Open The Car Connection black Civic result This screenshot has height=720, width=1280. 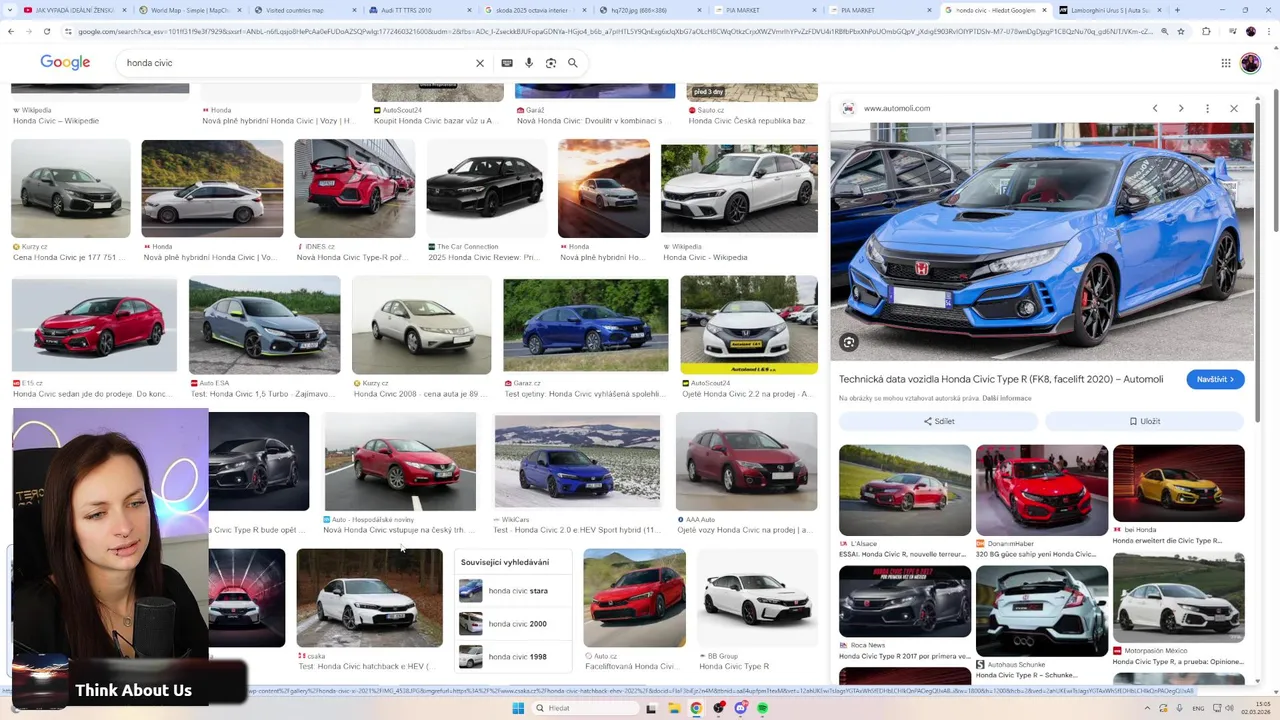485,188
